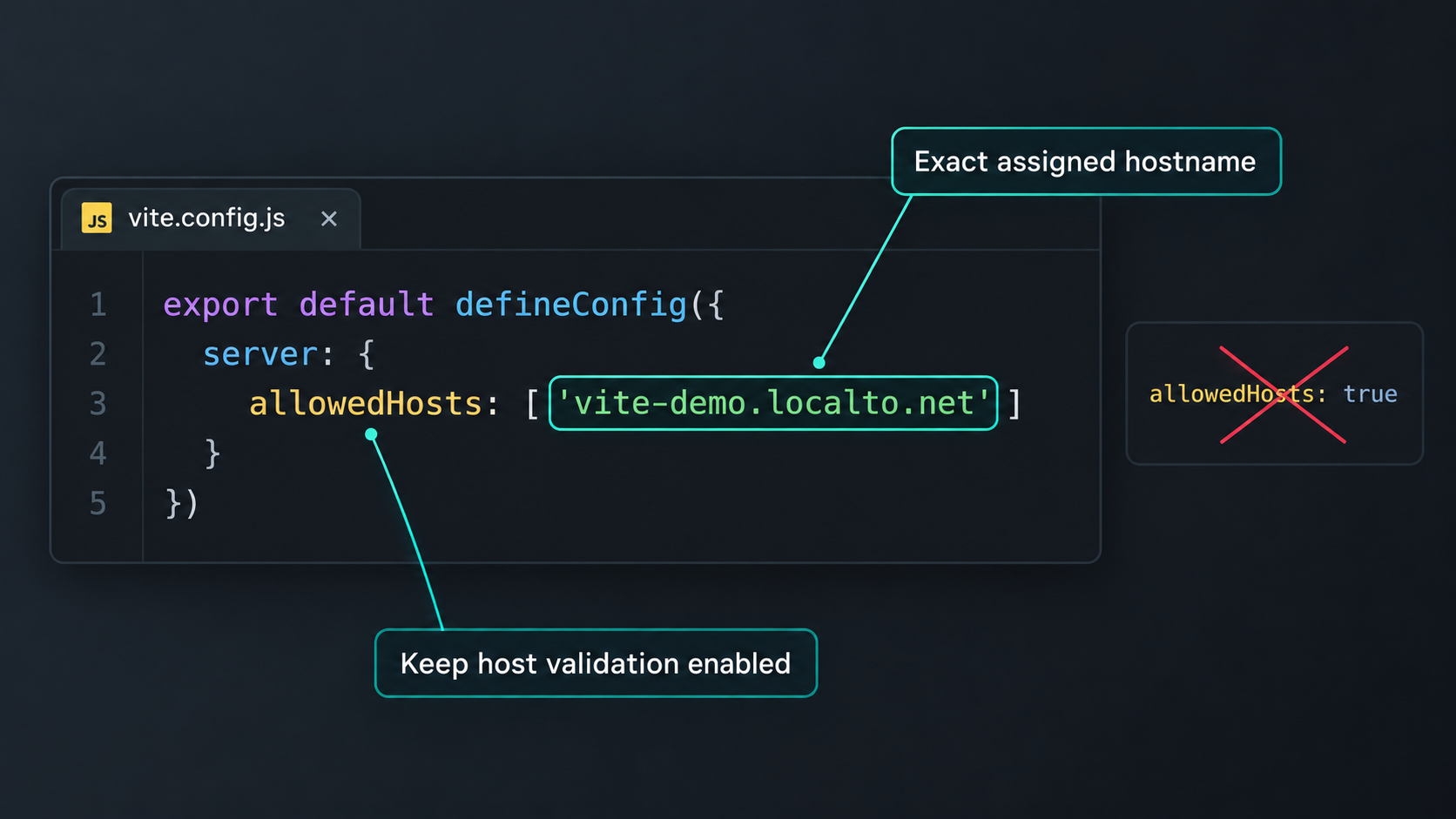Close the vite.config.js tab
The height and width of the screenshot is (819, 1456).
pyautogui.click(x=328, y=218)
